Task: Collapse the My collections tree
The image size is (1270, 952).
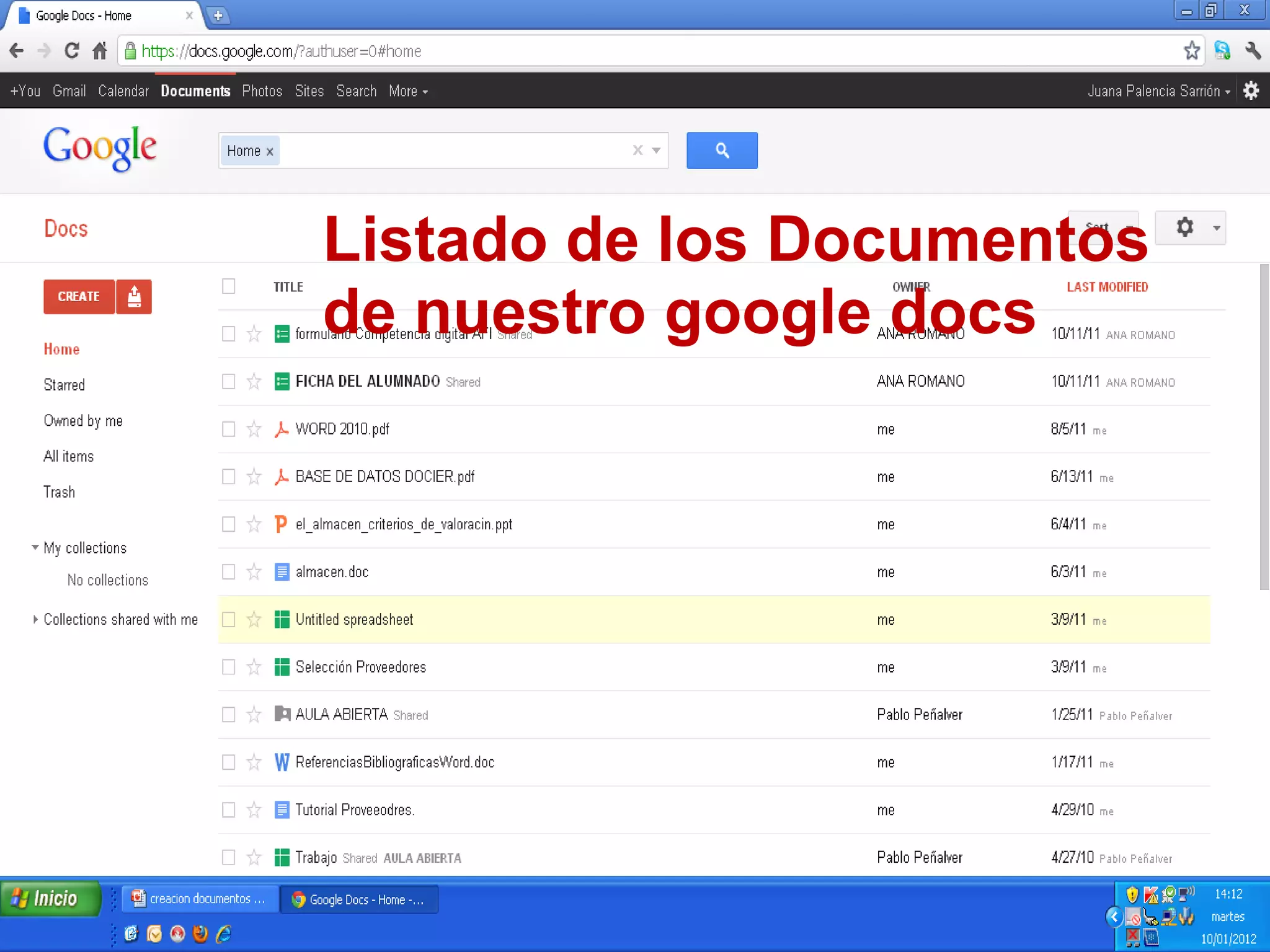Action: 35,547
